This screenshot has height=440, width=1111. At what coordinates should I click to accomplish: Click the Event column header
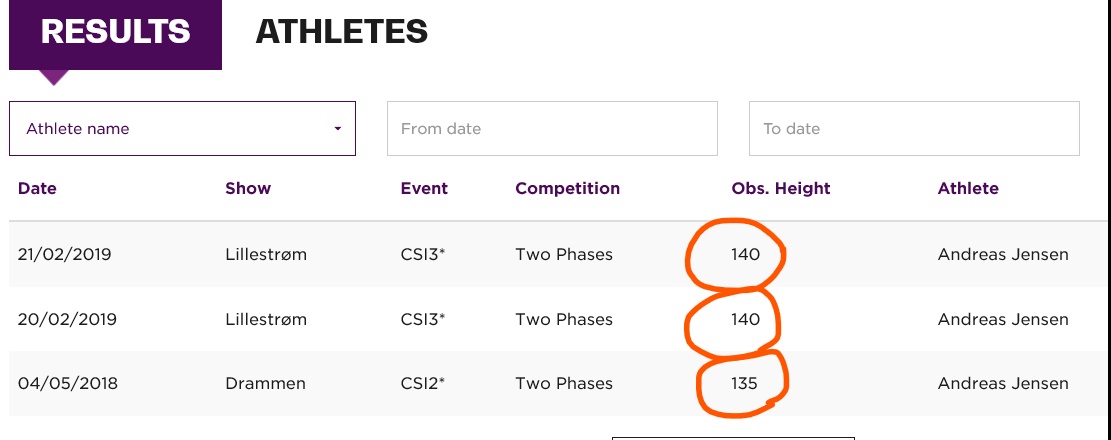424,188
